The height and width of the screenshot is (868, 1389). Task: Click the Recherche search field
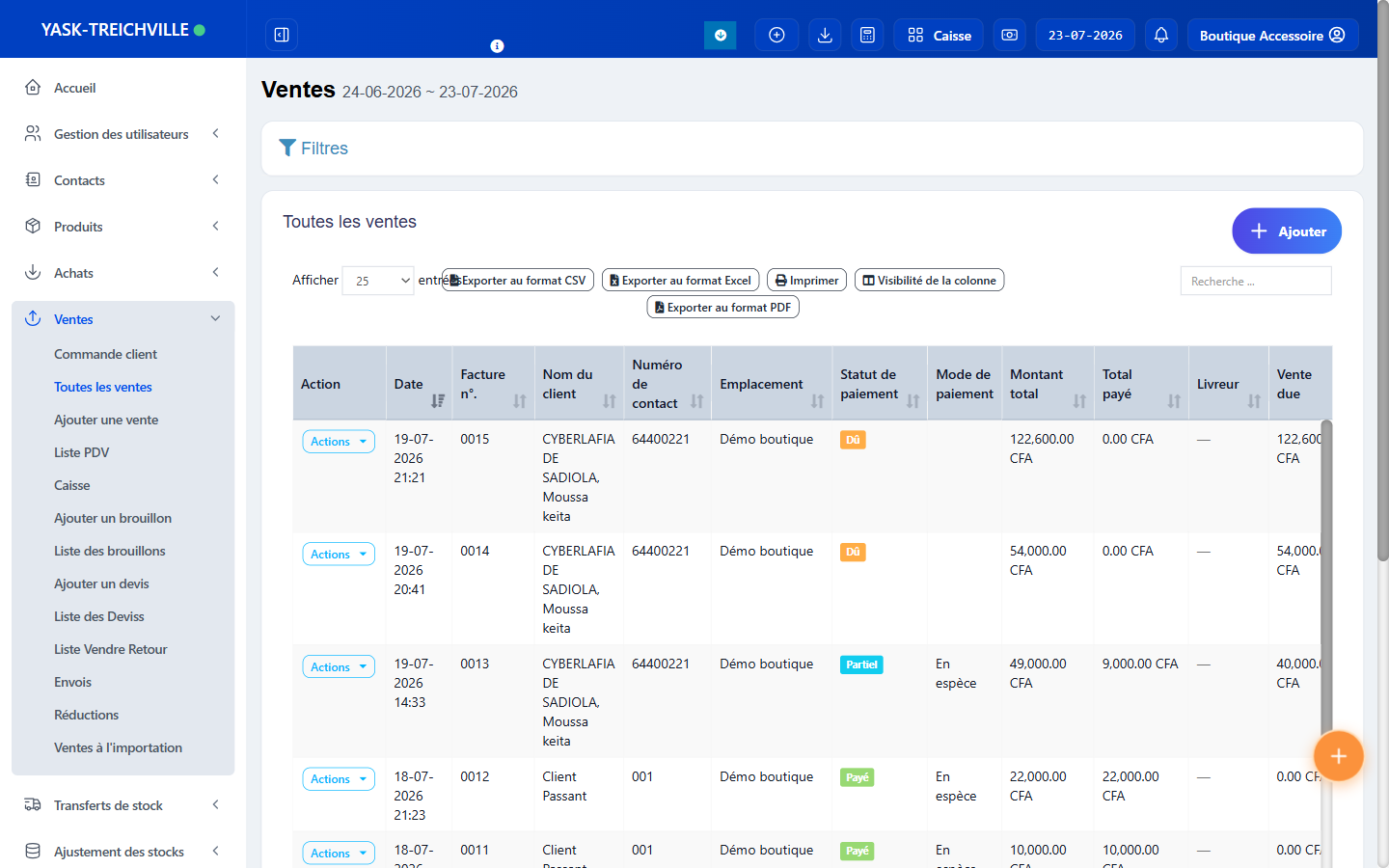(x=1256, y=281)
